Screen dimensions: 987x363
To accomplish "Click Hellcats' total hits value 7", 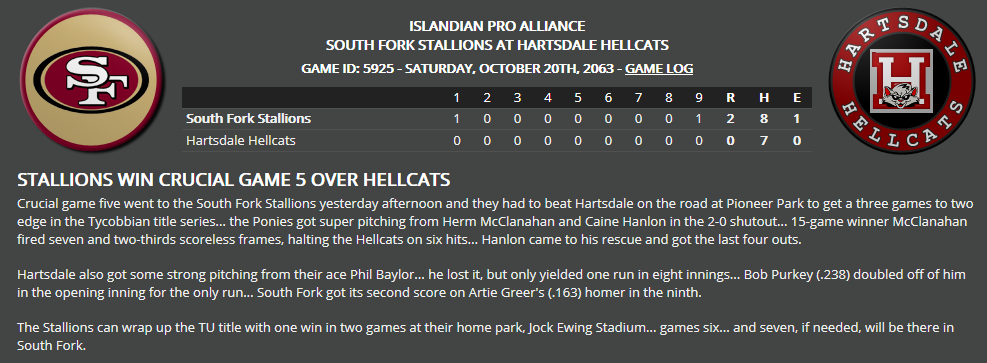I will coord(764,140).
